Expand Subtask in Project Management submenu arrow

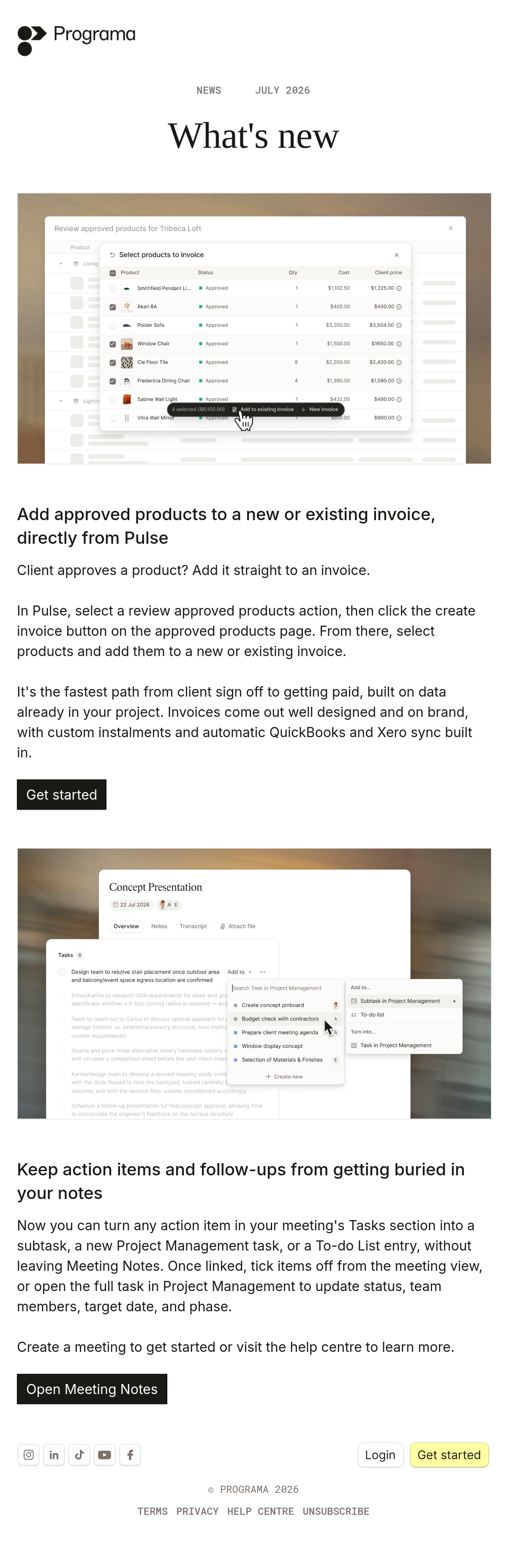pos(454,1001)
